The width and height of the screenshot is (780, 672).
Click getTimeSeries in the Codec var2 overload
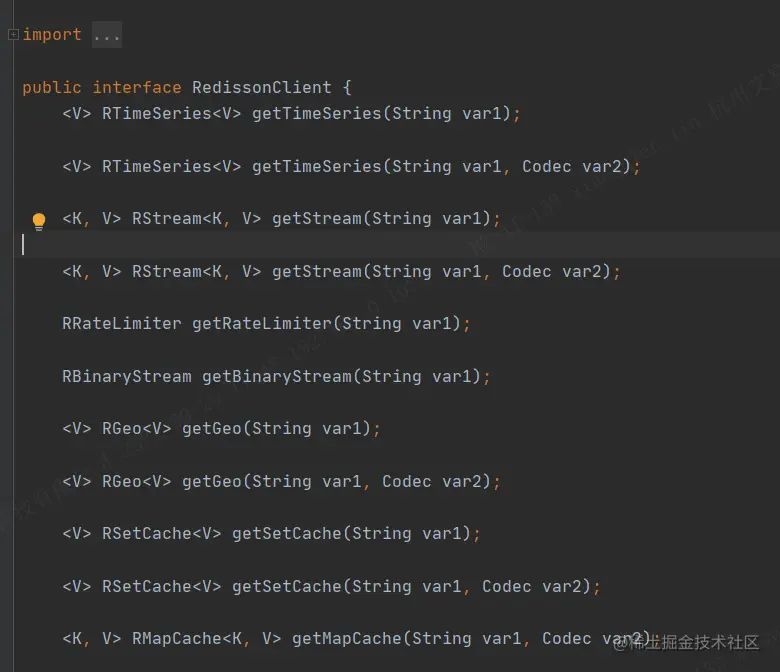coord(316,166)
